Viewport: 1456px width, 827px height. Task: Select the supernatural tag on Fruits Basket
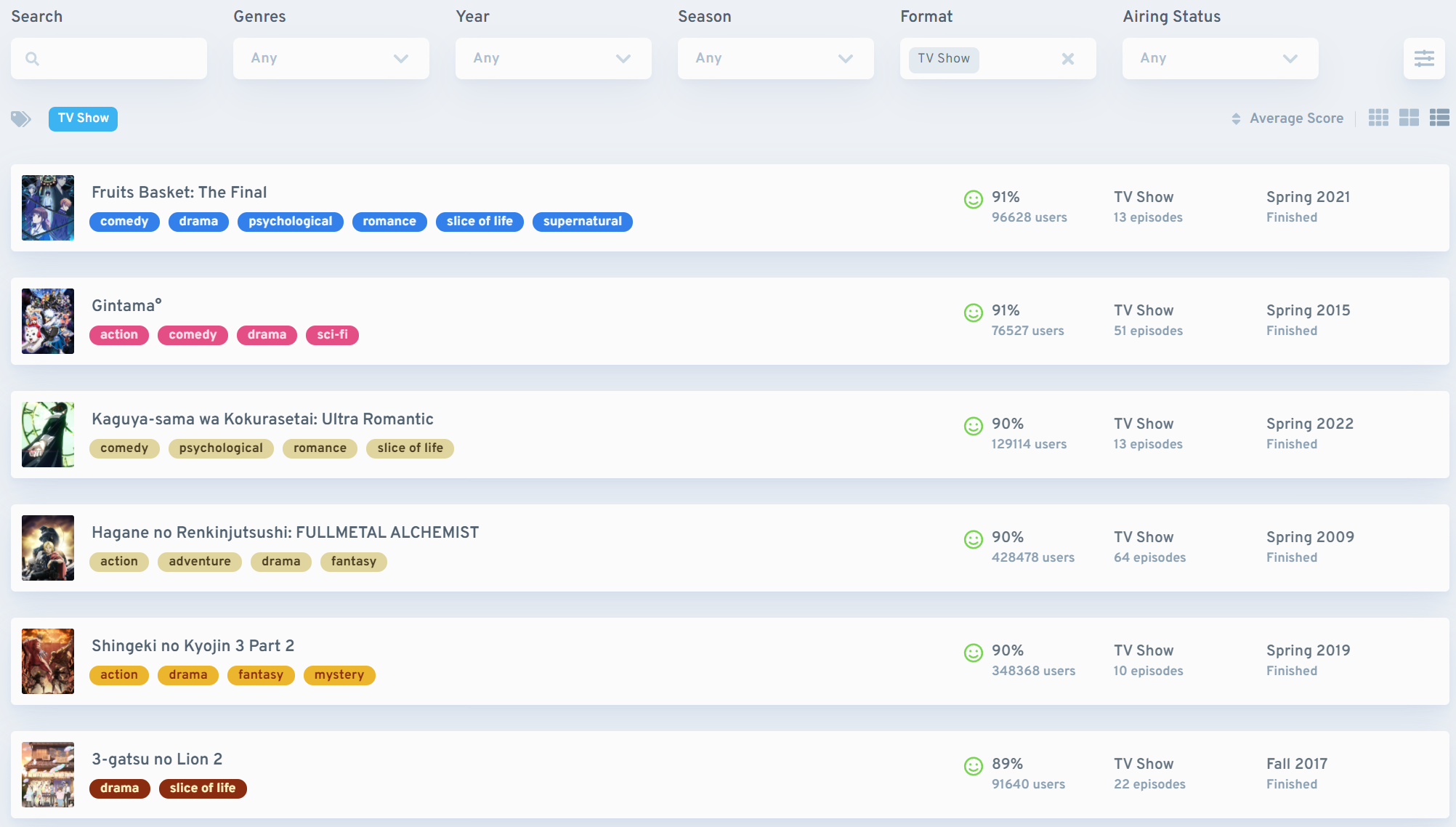coord(583,222)
